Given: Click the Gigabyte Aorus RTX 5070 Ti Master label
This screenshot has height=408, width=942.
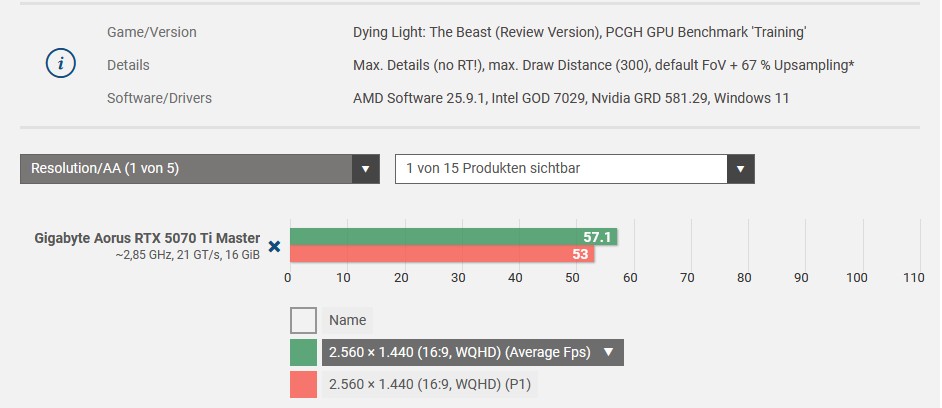Looking at the screenshot, I should click(x=147, y=238).
